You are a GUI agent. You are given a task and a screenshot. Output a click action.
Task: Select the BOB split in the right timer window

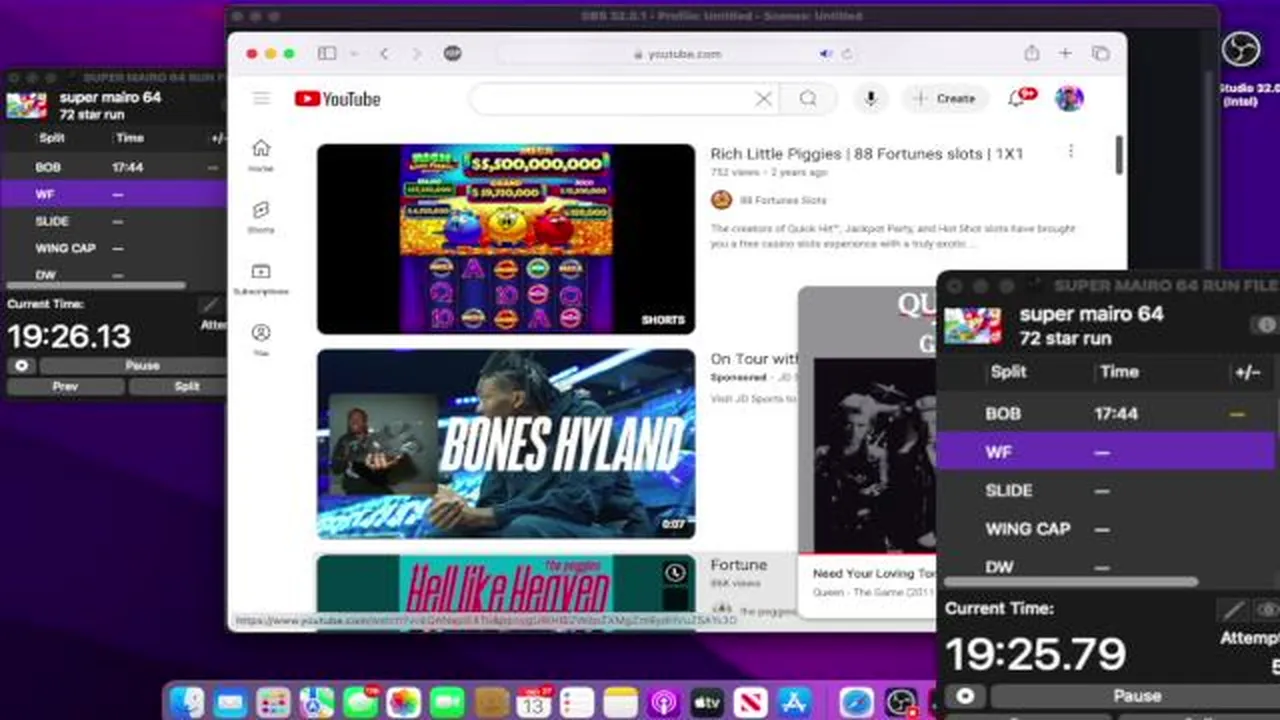tap(1107, 413)
